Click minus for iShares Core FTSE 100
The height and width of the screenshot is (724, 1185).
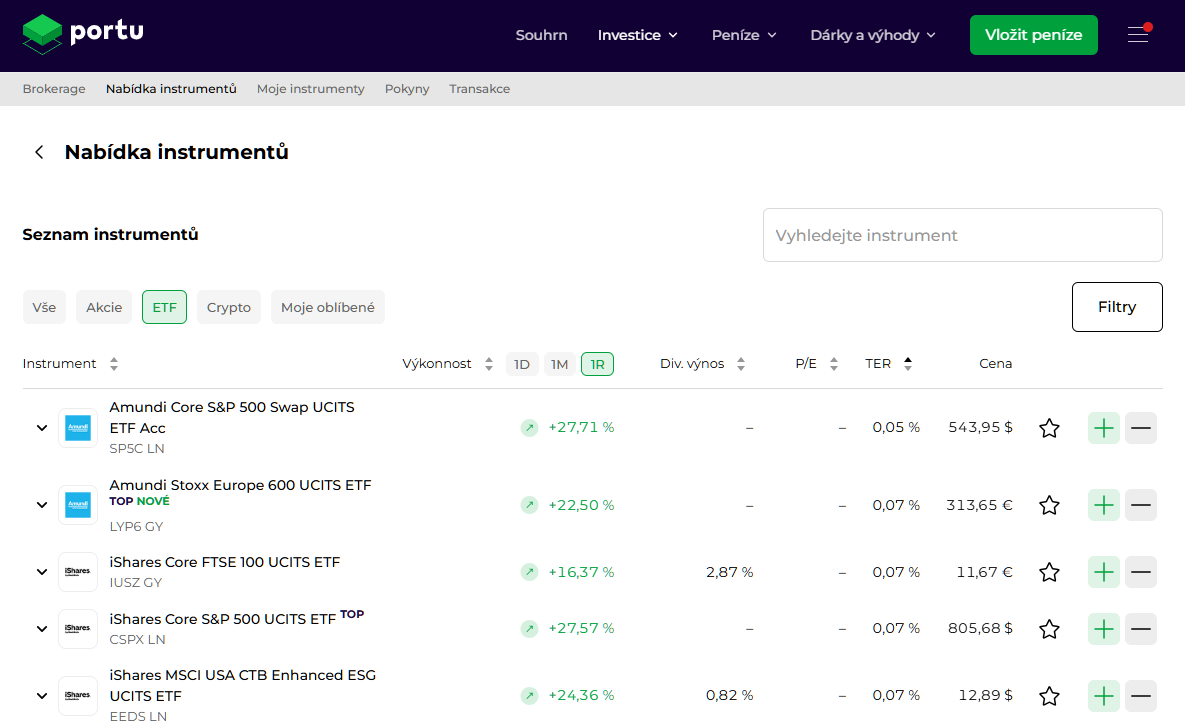(x=1141, y=572)
